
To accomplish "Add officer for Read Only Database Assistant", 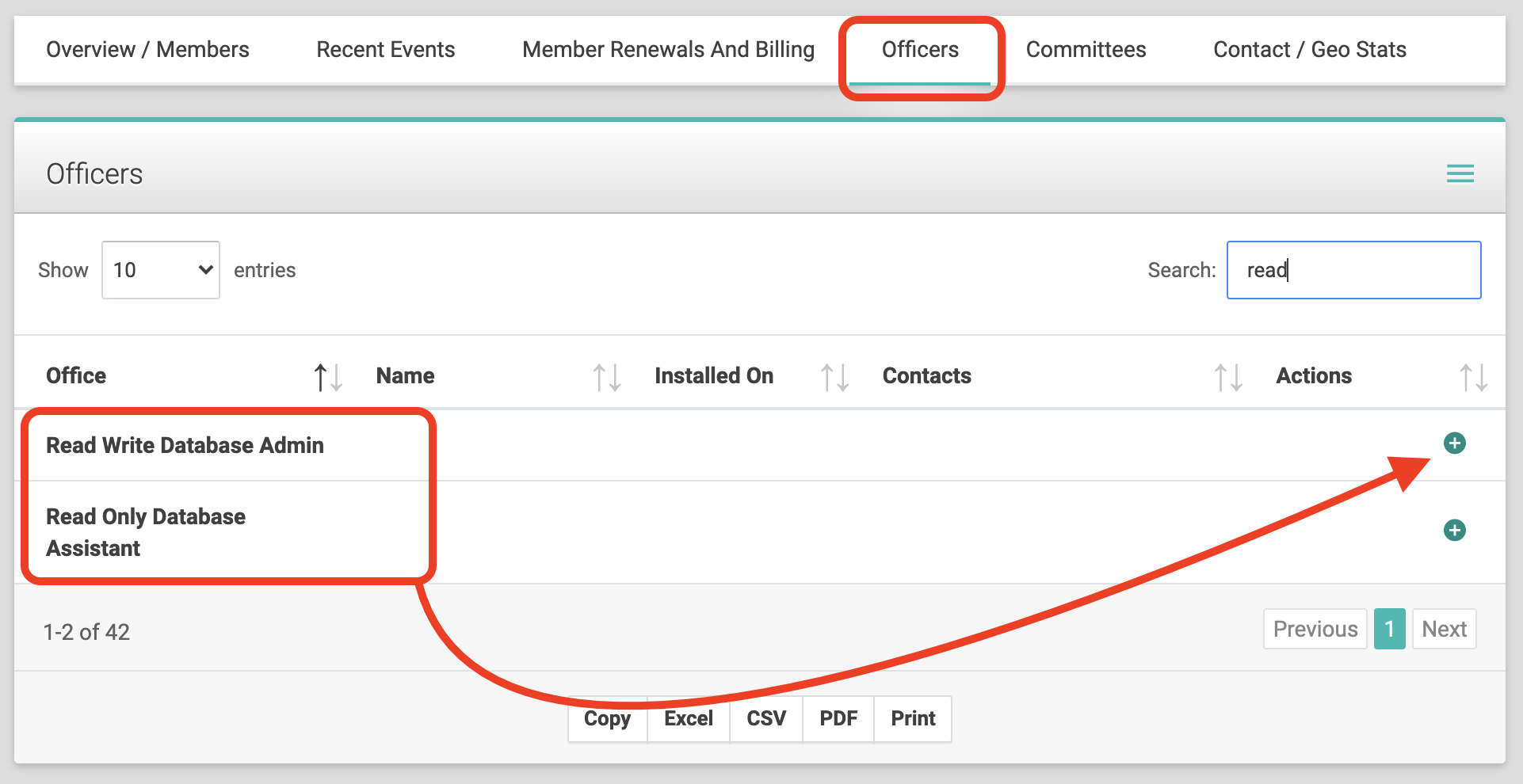I will [1454, 530].
